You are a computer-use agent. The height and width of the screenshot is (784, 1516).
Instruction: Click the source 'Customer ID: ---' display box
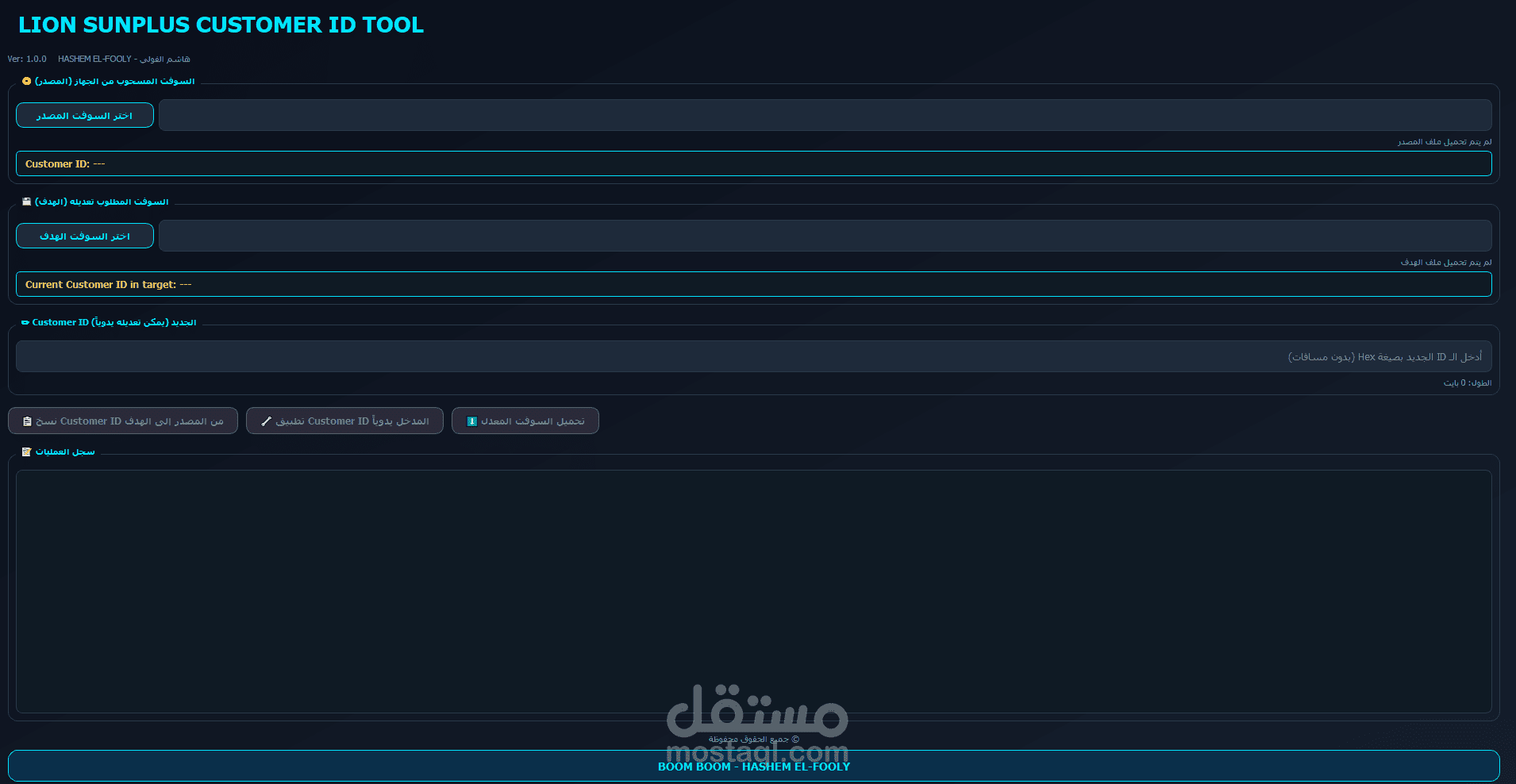[x=753, y=163]
